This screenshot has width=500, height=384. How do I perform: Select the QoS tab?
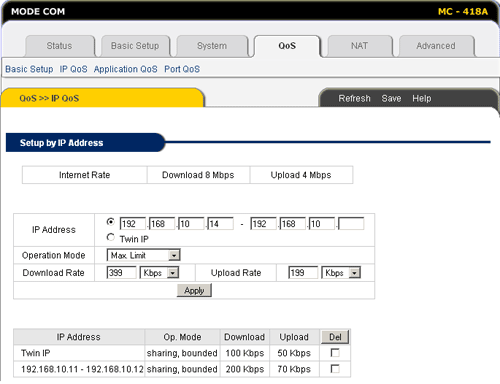(x=287, y=46)
